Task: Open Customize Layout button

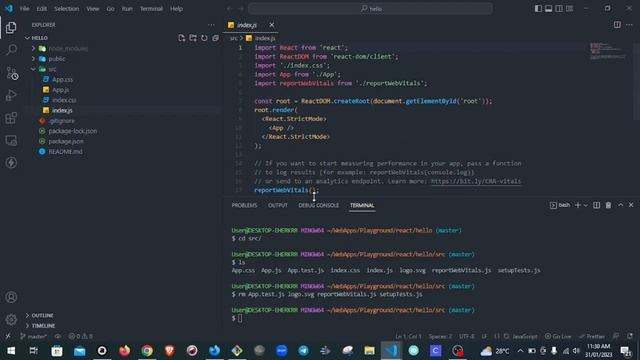Action: (x=569, y=9)
